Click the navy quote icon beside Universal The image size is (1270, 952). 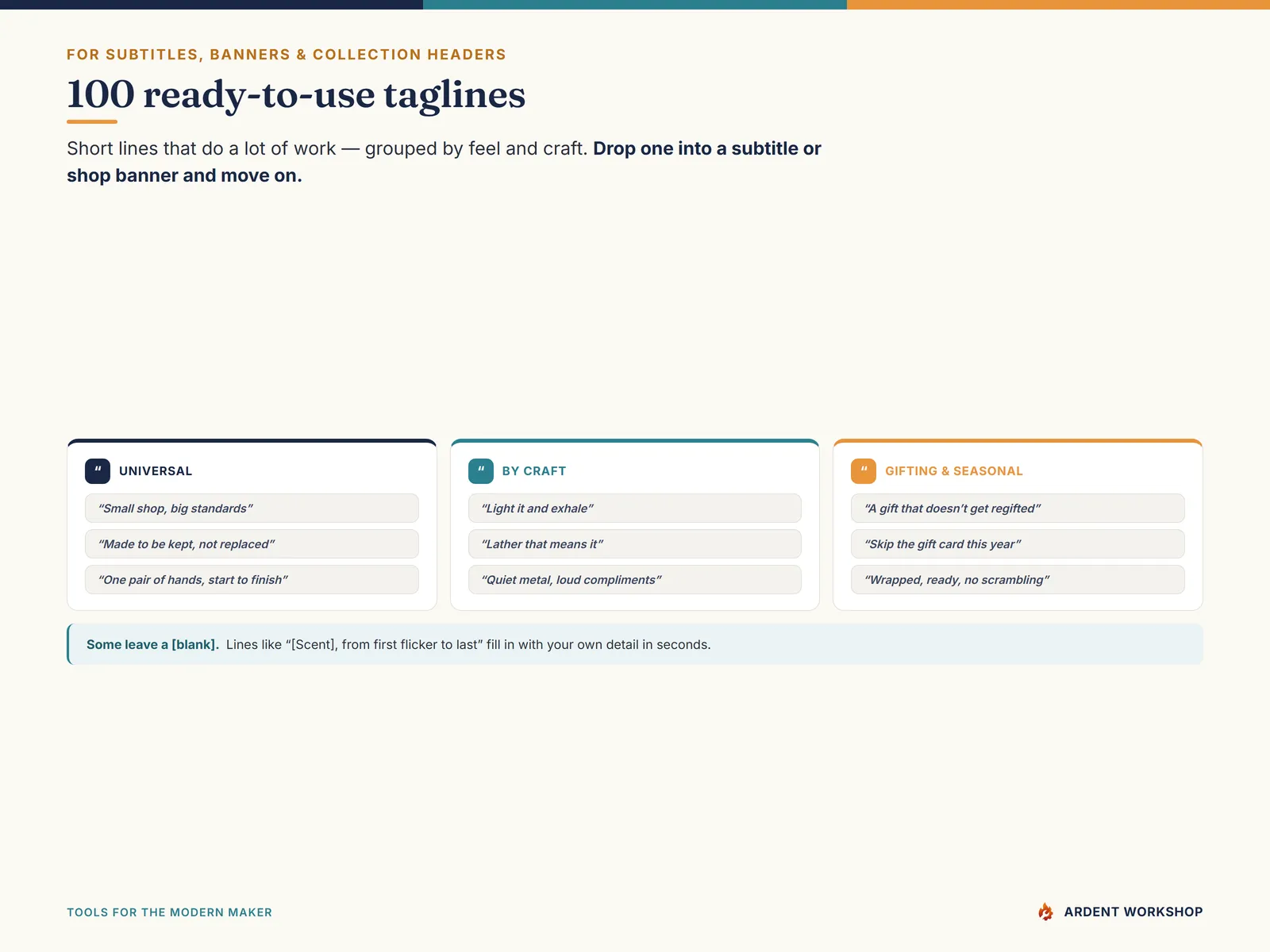(98, 471)
